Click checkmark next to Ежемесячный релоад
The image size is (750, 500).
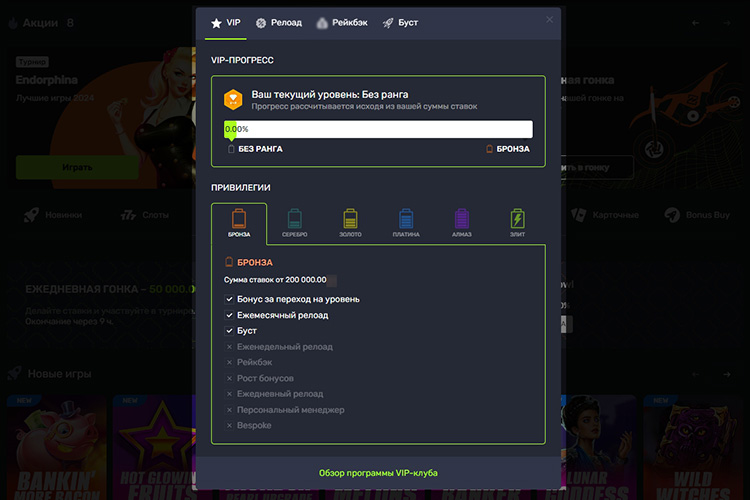229,315
